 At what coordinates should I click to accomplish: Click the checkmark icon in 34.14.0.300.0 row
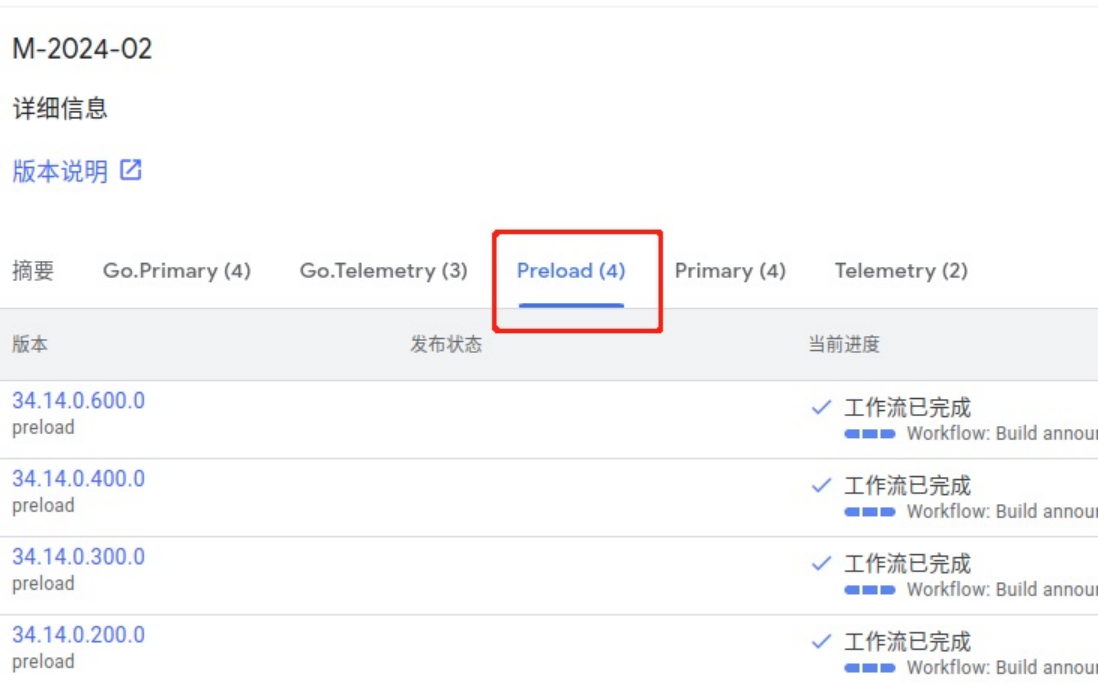[x=821, y=563]
